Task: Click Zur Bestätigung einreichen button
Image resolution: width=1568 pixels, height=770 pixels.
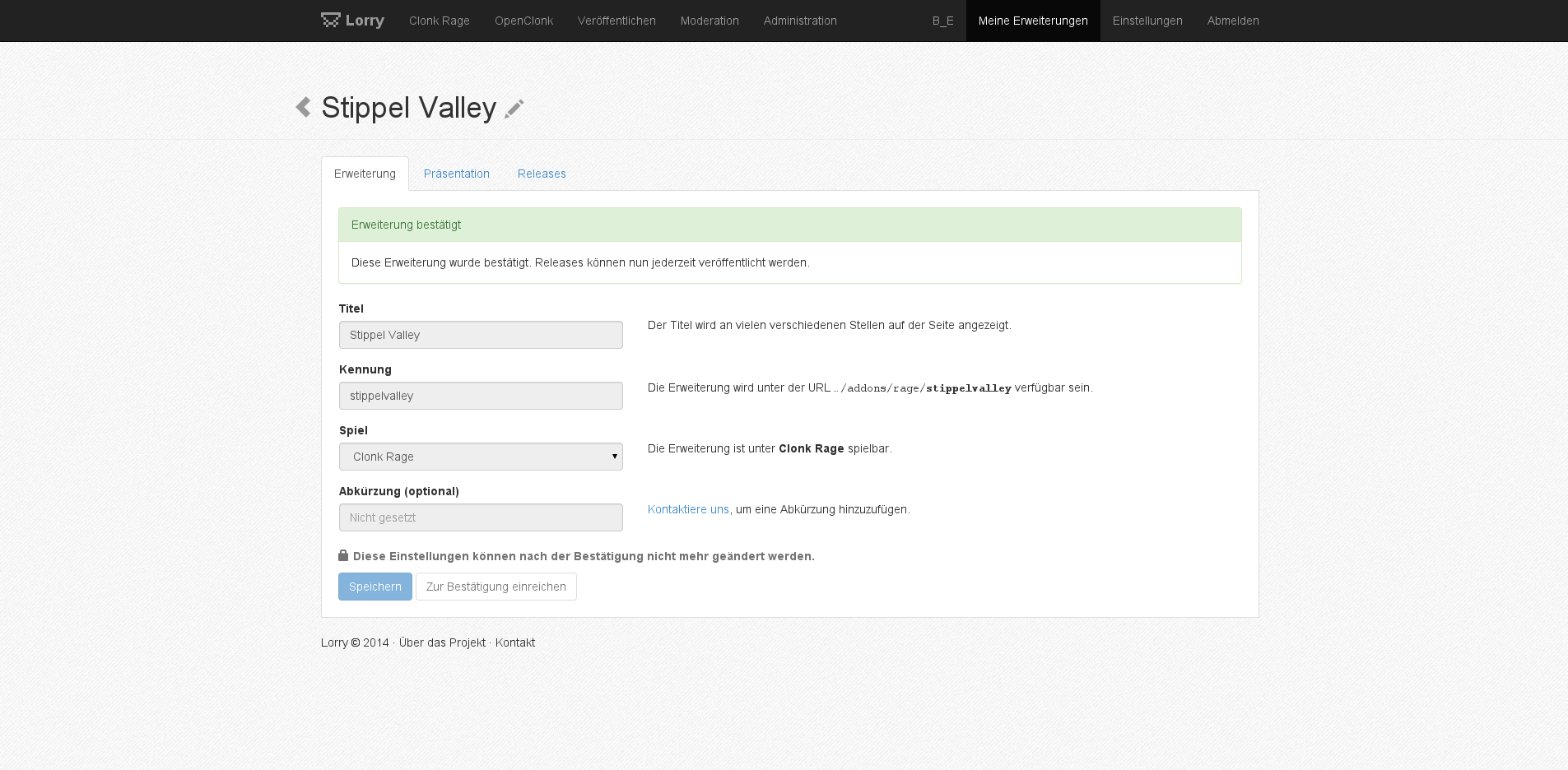Action: (x=496, y=587)
